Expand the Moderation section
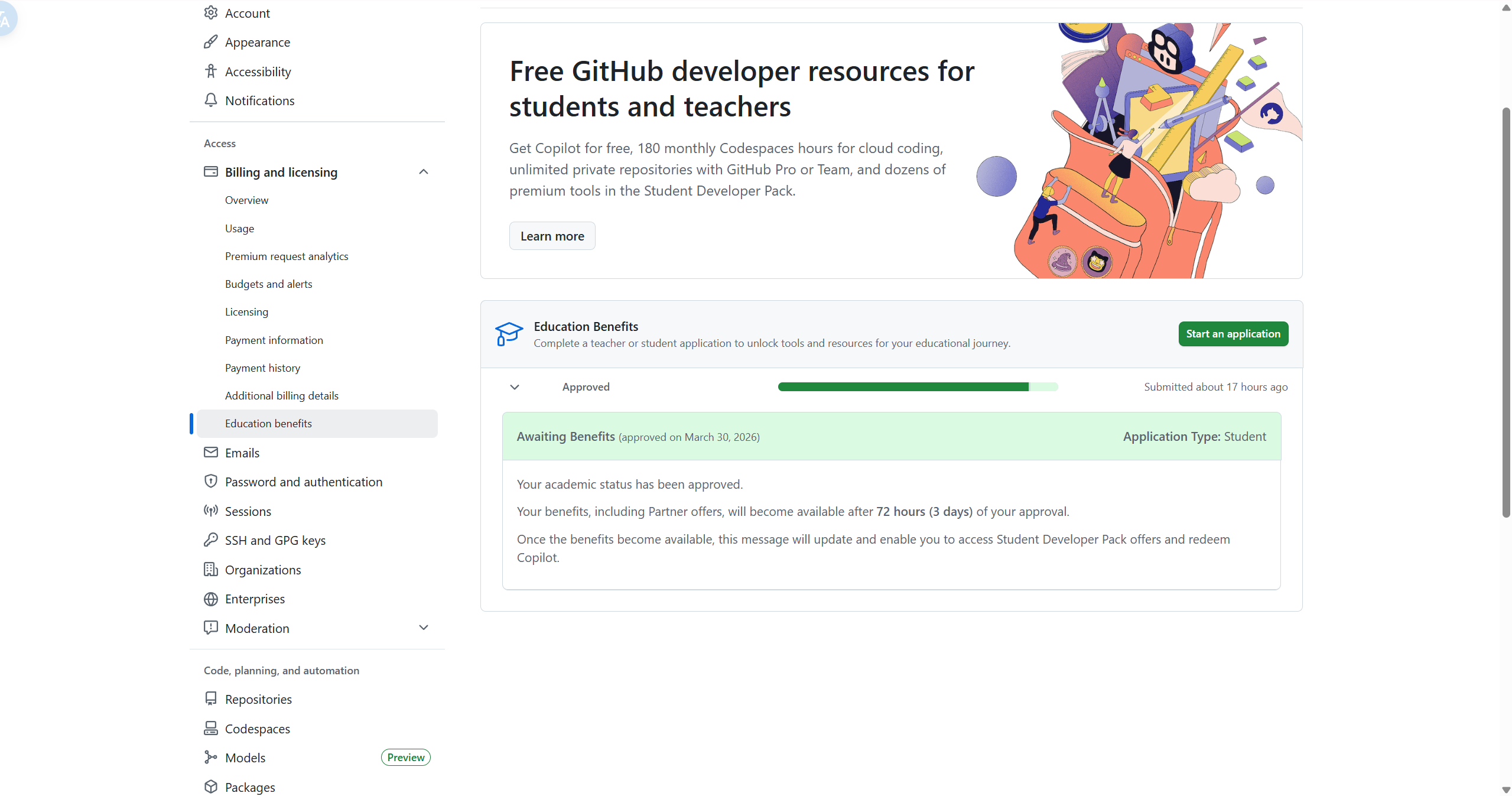The image size is (1512, 796). click(424, 628)
